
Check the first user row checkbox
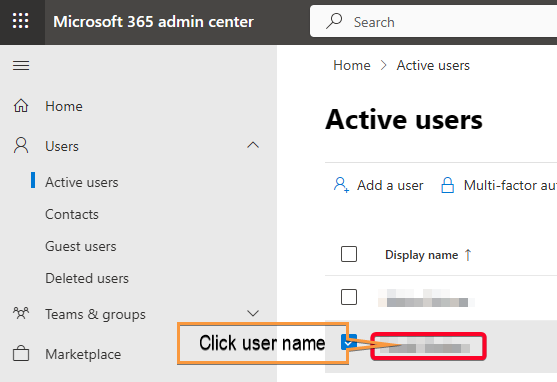[349, 297]
